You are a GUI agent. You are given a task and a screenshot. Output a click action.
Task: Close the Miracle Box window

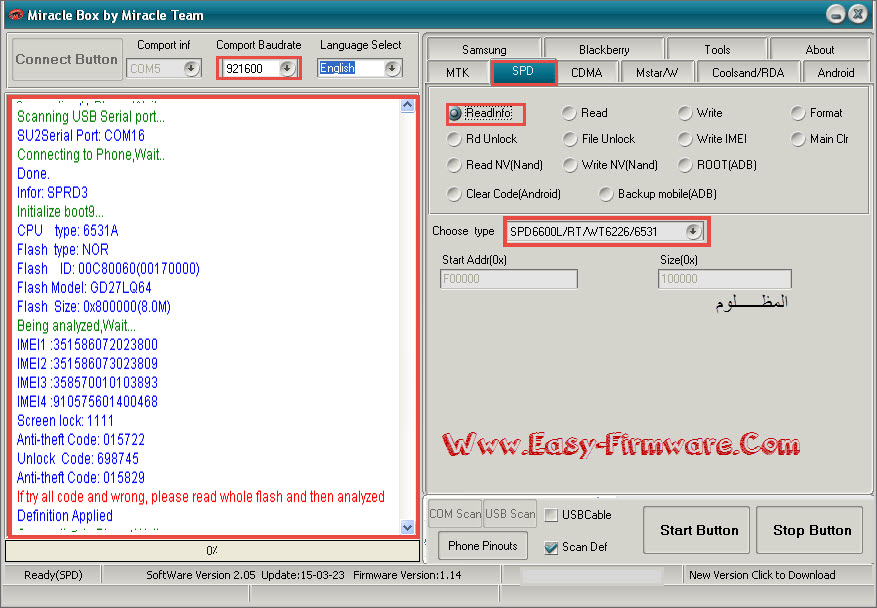pyautogui.click(x=858, y=15)
